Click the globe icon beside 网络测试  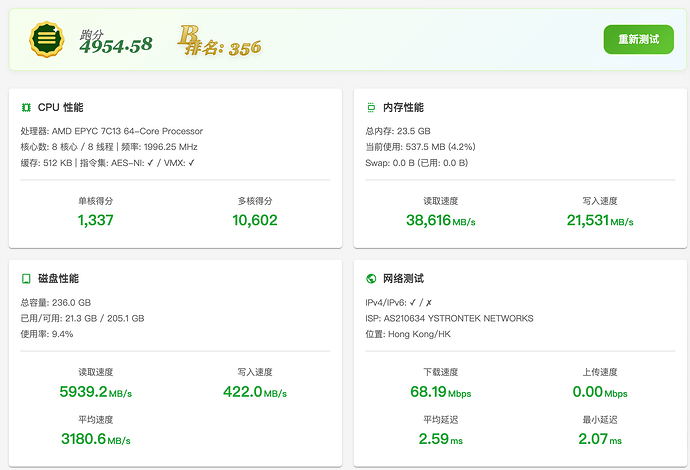click(x=371, y=279)
